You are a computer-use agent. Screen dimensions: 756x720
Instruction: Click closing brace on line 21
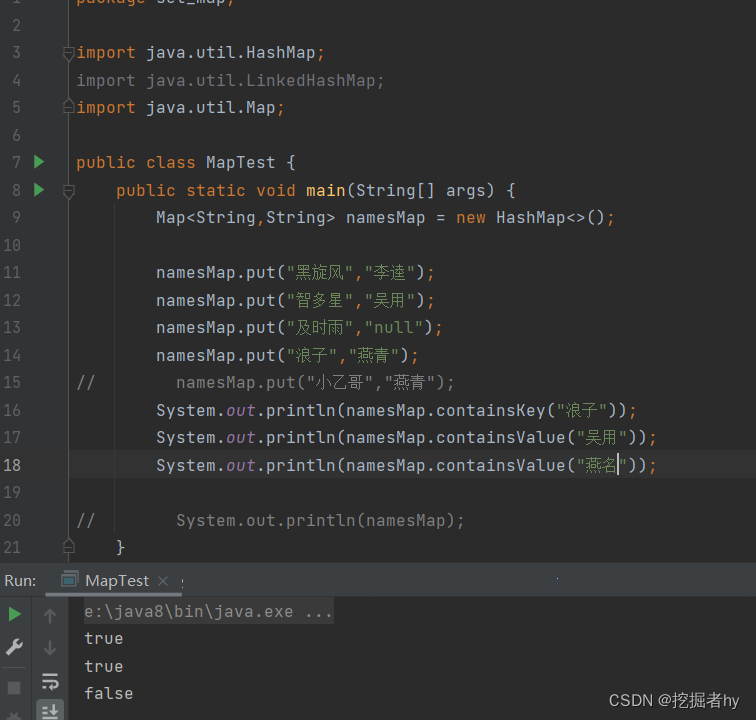[x=121, y=547]
